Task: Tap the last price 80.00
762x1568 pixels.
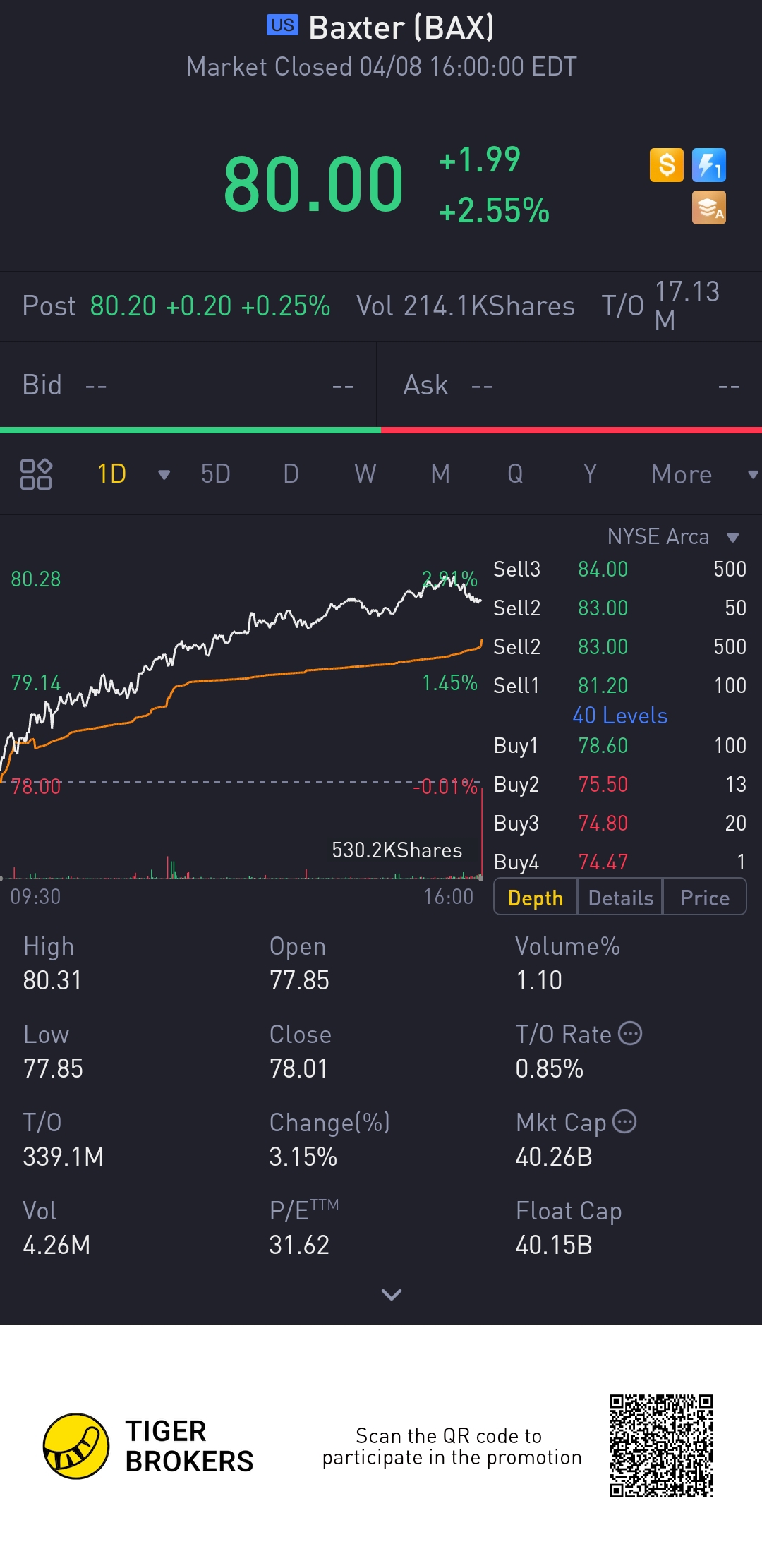Action: tap(313, 185)
